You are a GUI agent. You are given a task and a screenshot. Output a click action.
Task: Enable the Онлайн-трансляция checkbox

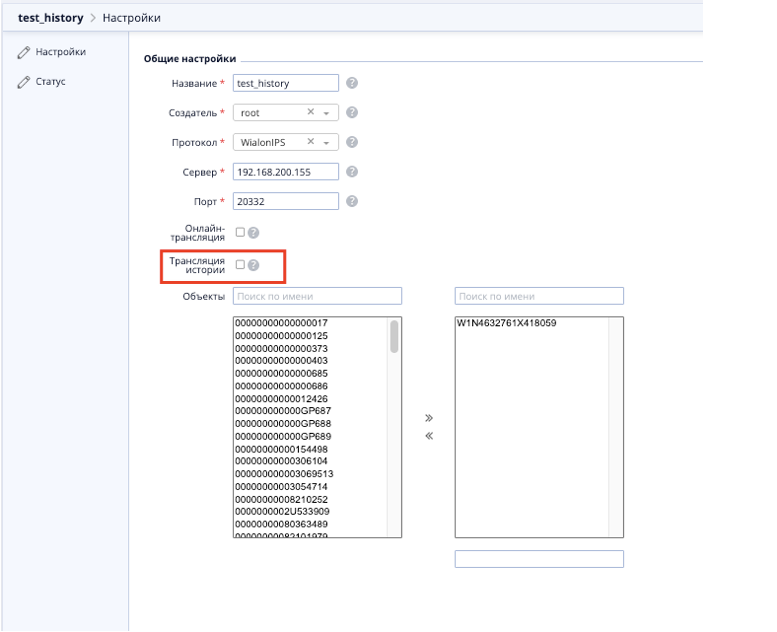(240, 232)
